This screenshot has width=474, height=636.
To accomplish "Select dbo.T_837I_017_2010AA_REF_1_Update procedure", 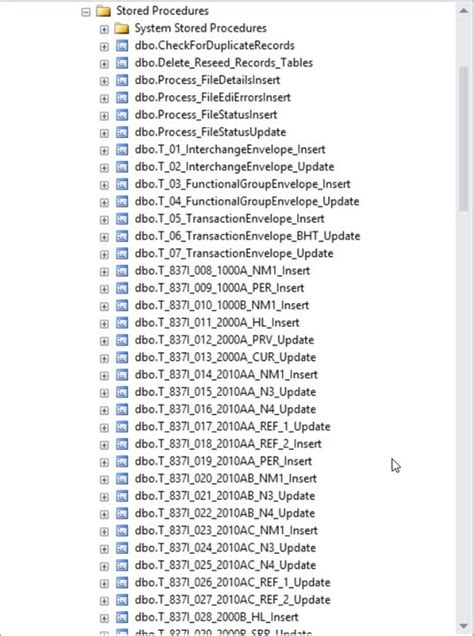I will [x=233, y=427].
